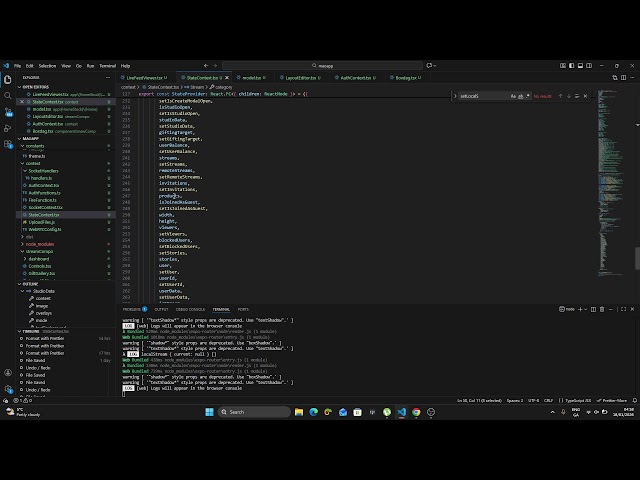Viewport: 640px width, 480px height.
Task: Switch to the Debug Console panel tab
Action: [190, 309]
